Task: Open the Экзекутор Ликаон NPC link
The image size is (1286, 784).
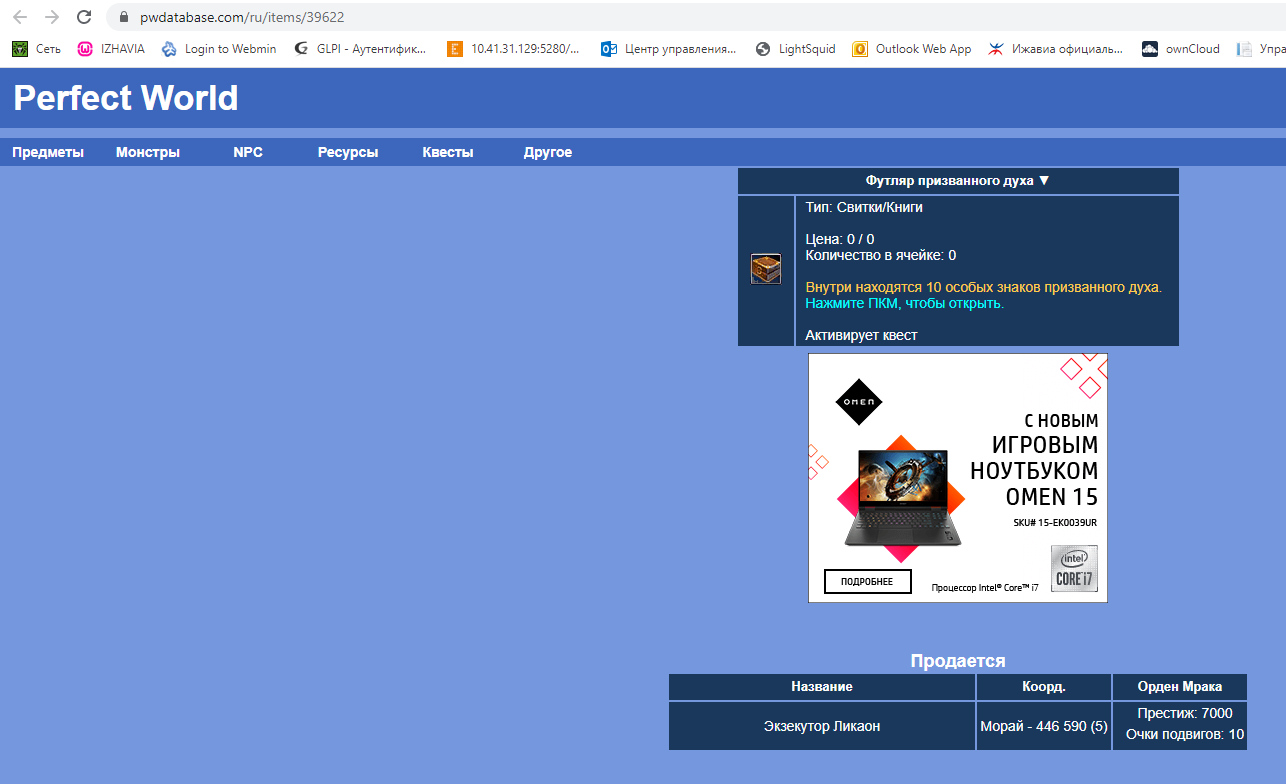Action: click(822, 726)
